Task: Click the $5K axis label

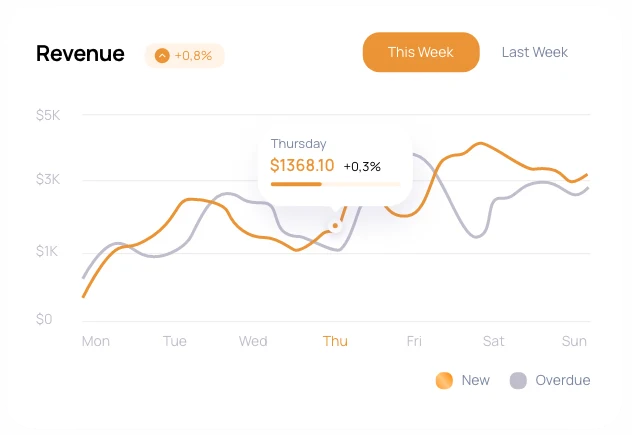Action: [48, 115]
